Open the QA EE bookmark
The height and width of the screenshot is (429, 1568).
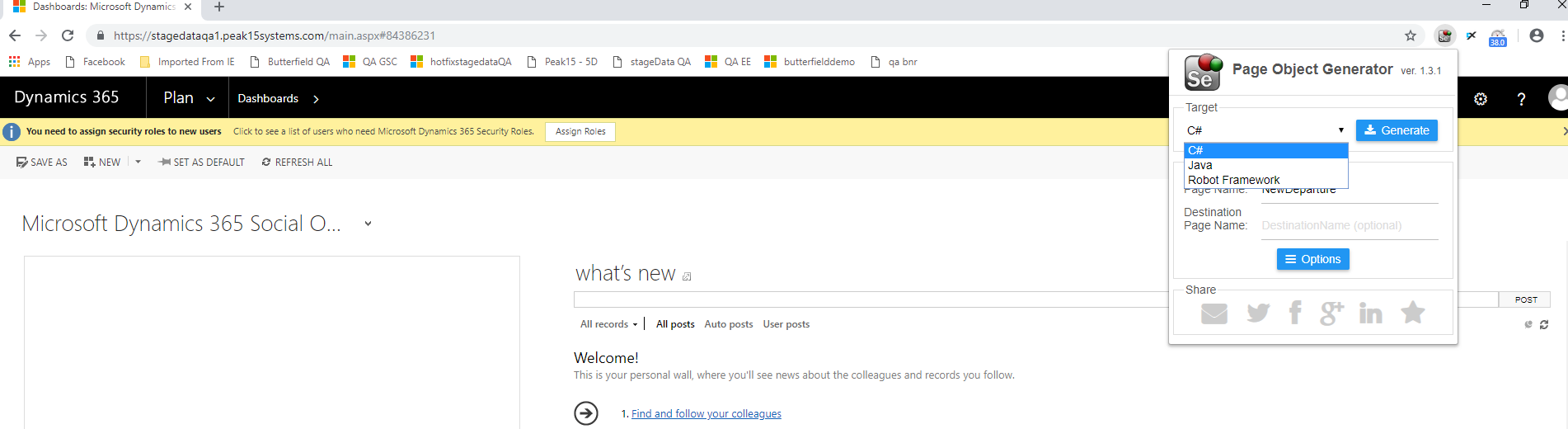(x=728, y=62)
